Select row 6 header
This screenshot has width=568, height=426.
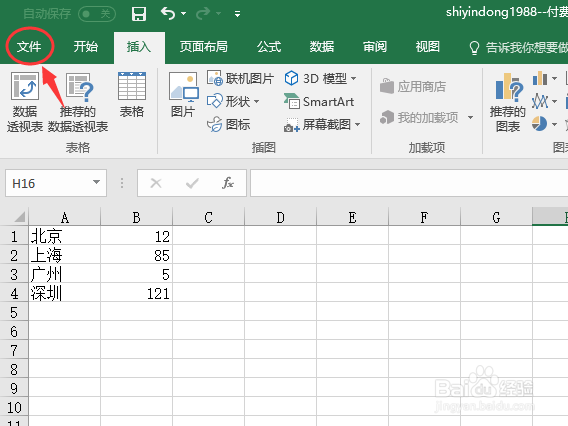click(x=14, y=331)
